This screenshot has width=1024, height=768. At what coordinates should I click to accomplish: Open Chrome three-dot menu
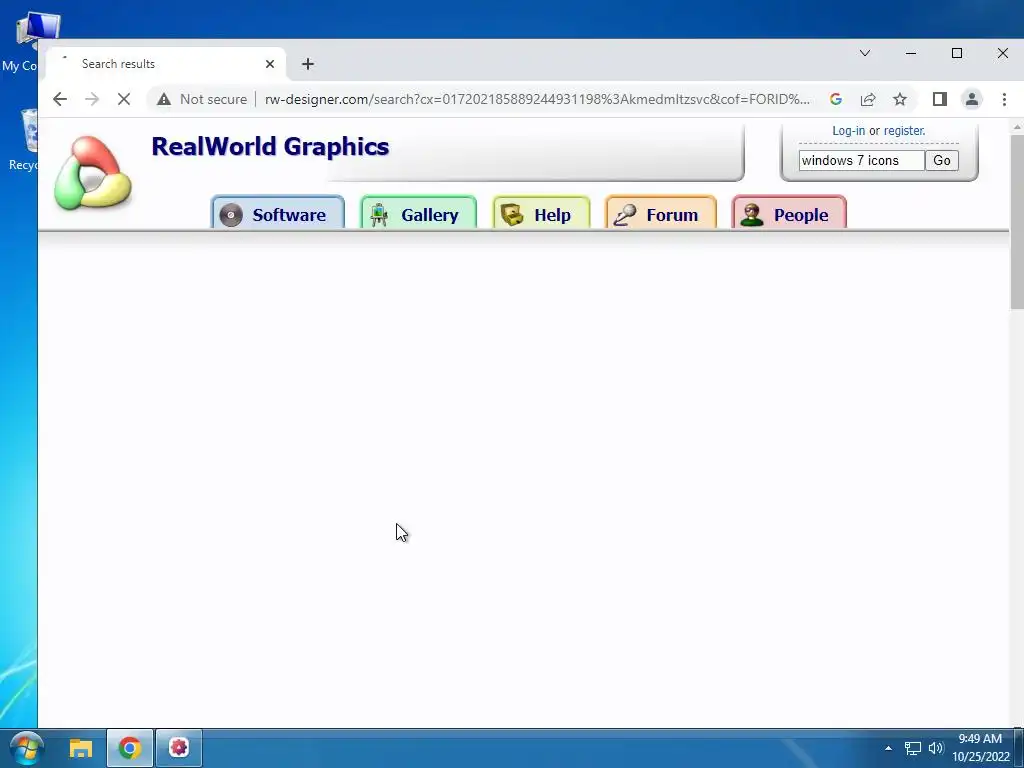pyautogui.click(x=1004, y=99)
